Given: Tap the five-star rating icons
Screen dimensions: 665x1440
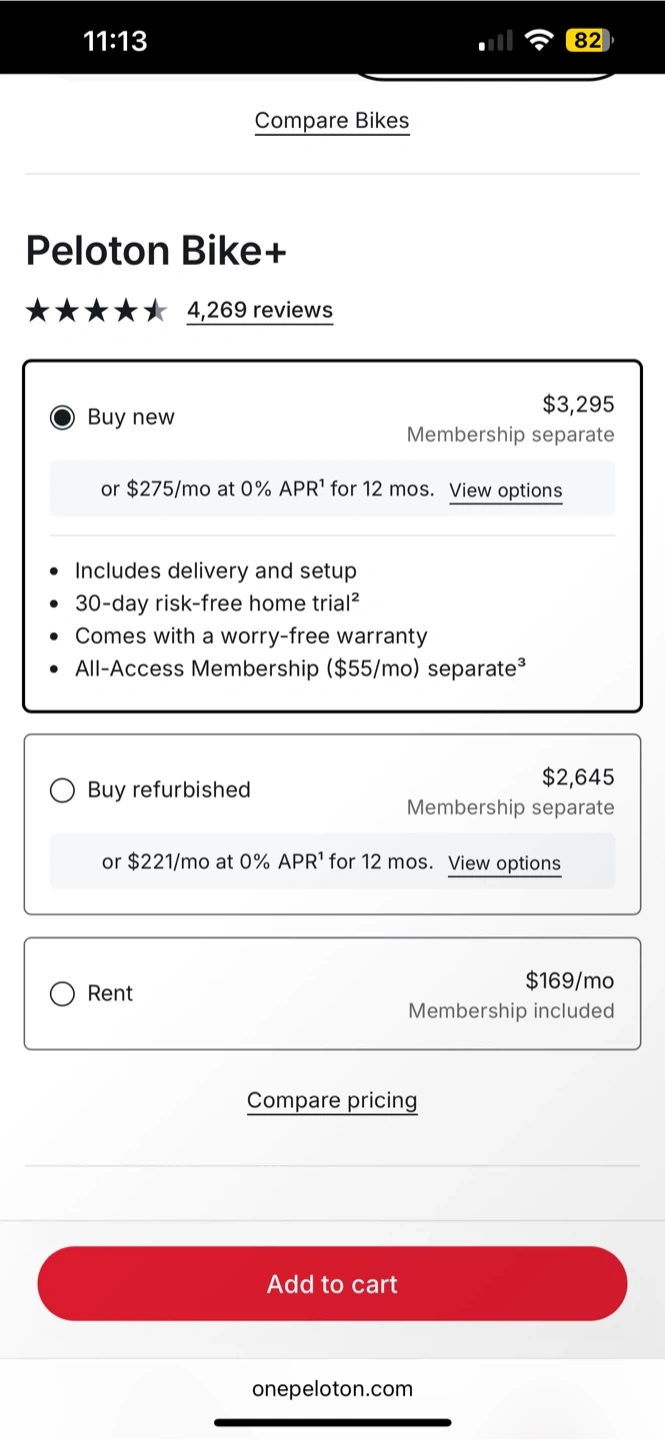Looking at the screenshot, I should click(96, 310).
